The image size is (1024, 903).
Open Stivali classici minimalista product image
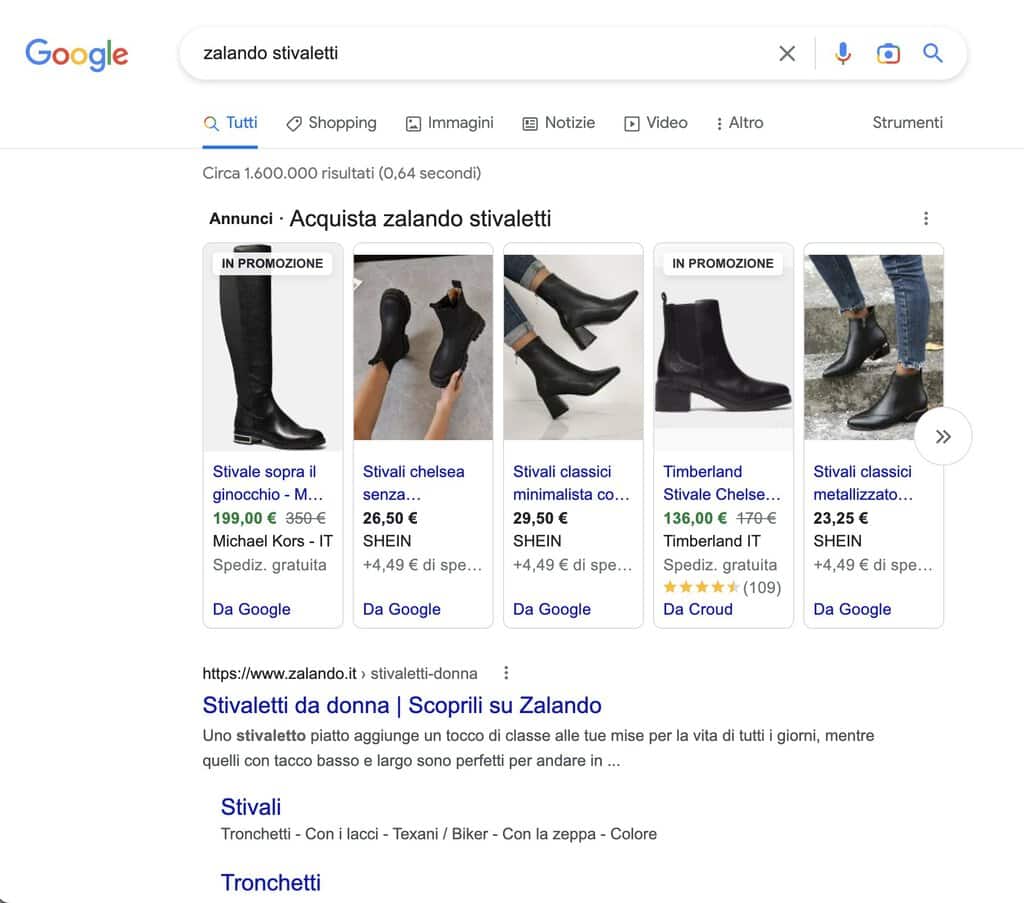pos(573,347)
